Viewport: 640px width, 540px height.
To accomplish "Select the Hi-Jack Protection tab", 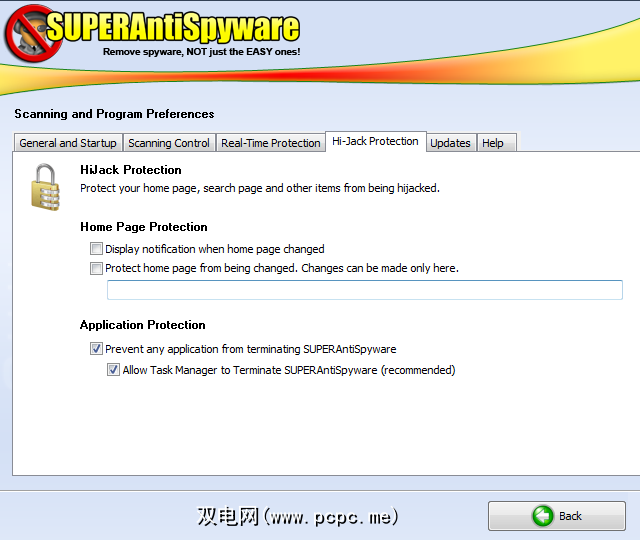I will 376,141.
